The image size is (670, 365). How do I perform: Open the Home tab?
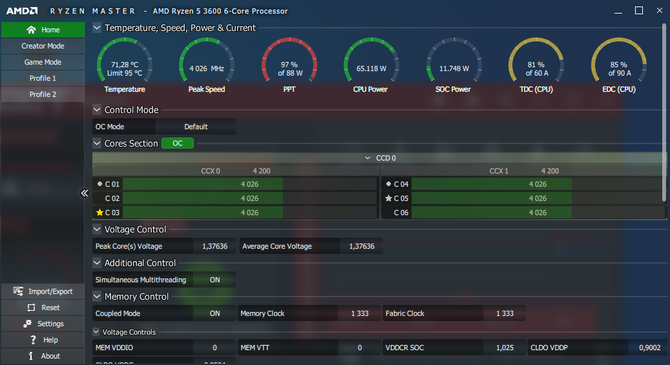pos(43,29)
